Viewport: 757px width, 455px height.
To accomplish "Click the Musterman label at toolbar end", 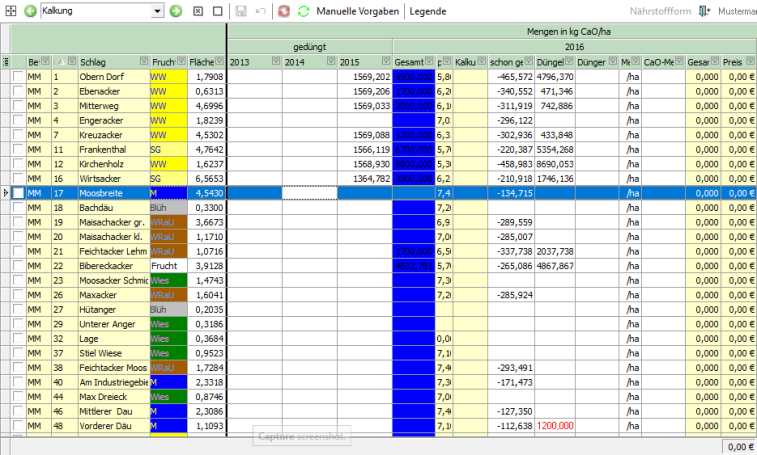I will click(737, 11).
